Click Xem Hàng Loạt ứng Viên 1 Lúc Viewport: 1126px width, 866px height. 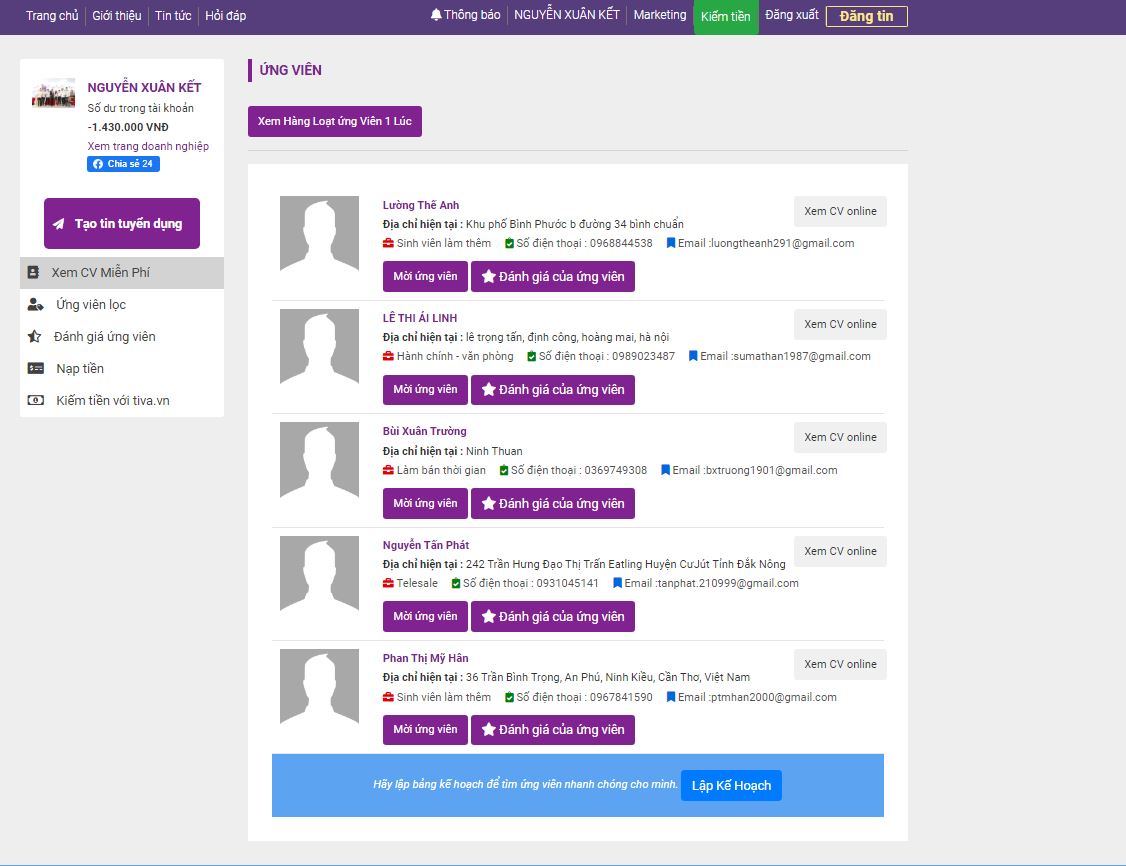335,121
